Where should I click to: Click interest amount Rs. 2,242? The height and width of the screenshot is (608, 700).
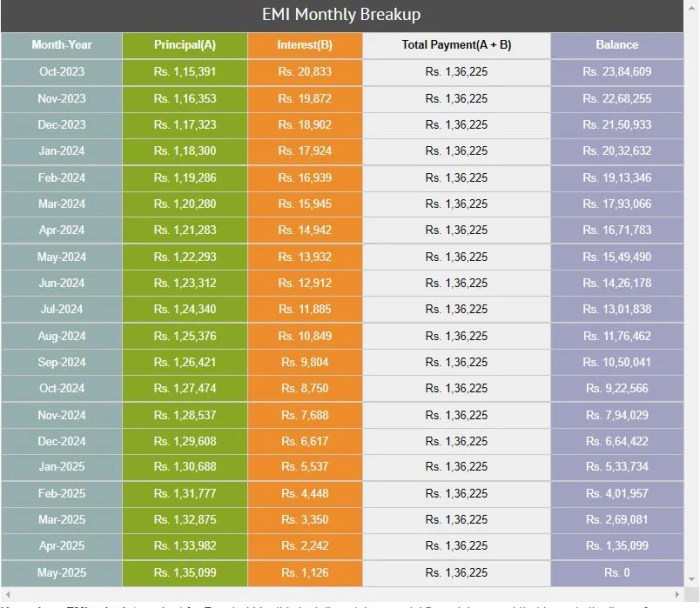pyautogui.click(x=305, y=546)
